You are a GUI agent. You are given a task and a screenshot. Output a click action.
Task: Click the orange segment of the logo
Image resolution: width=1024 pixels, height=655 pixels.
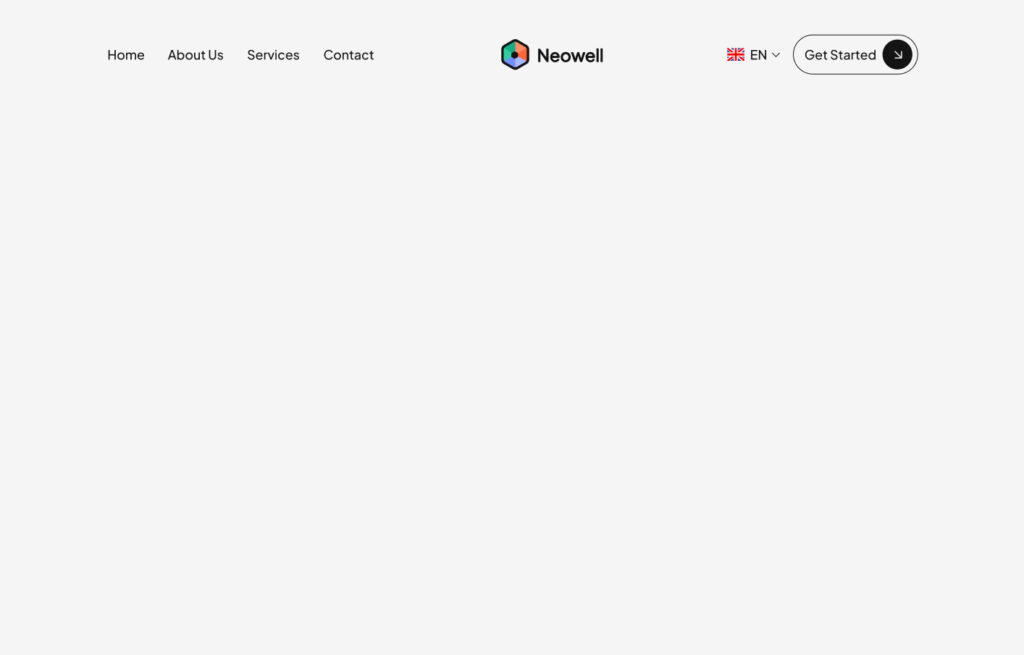(521, 50)
